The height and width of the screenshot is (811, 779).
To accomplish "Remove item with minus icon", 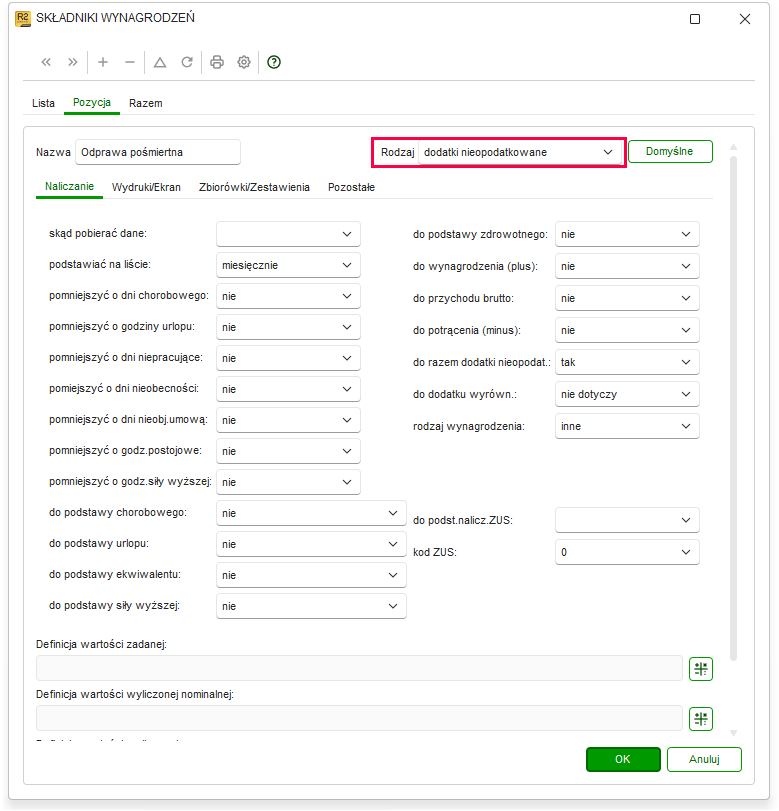I will 130,63.
